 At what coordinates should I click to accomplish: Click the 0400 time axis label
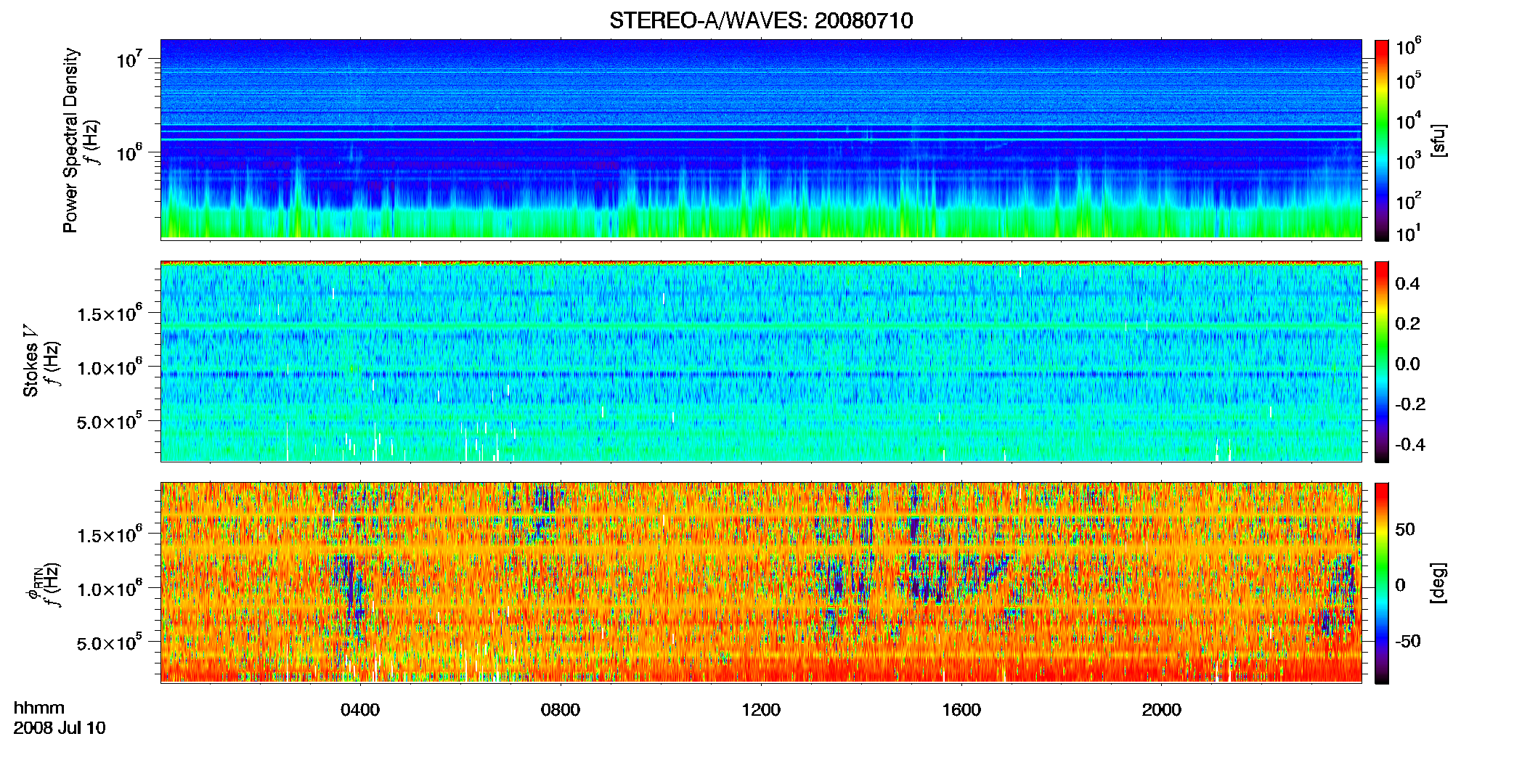360,710
